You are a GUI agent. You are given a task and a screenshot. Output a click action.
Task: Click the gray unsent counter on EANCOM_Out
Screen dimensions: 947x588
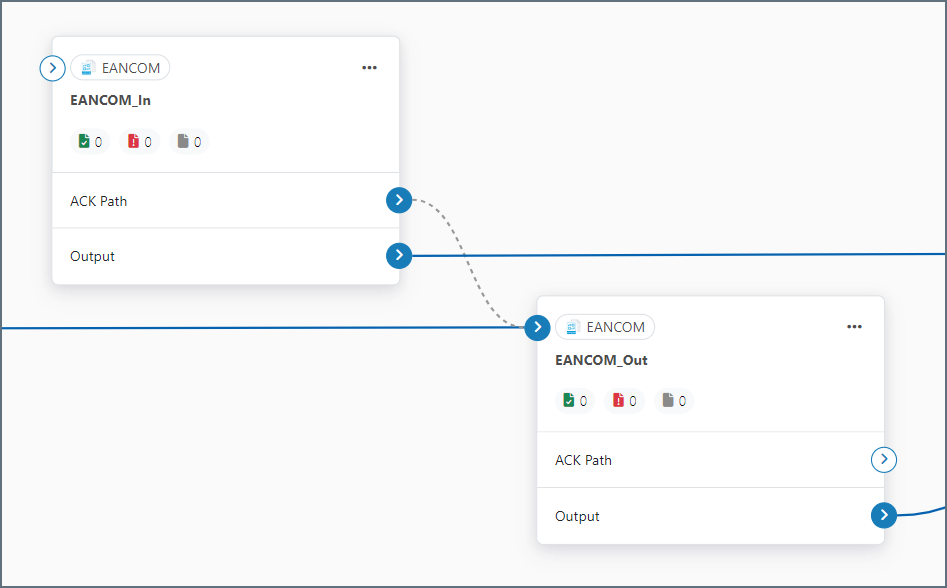pos(674,401)
